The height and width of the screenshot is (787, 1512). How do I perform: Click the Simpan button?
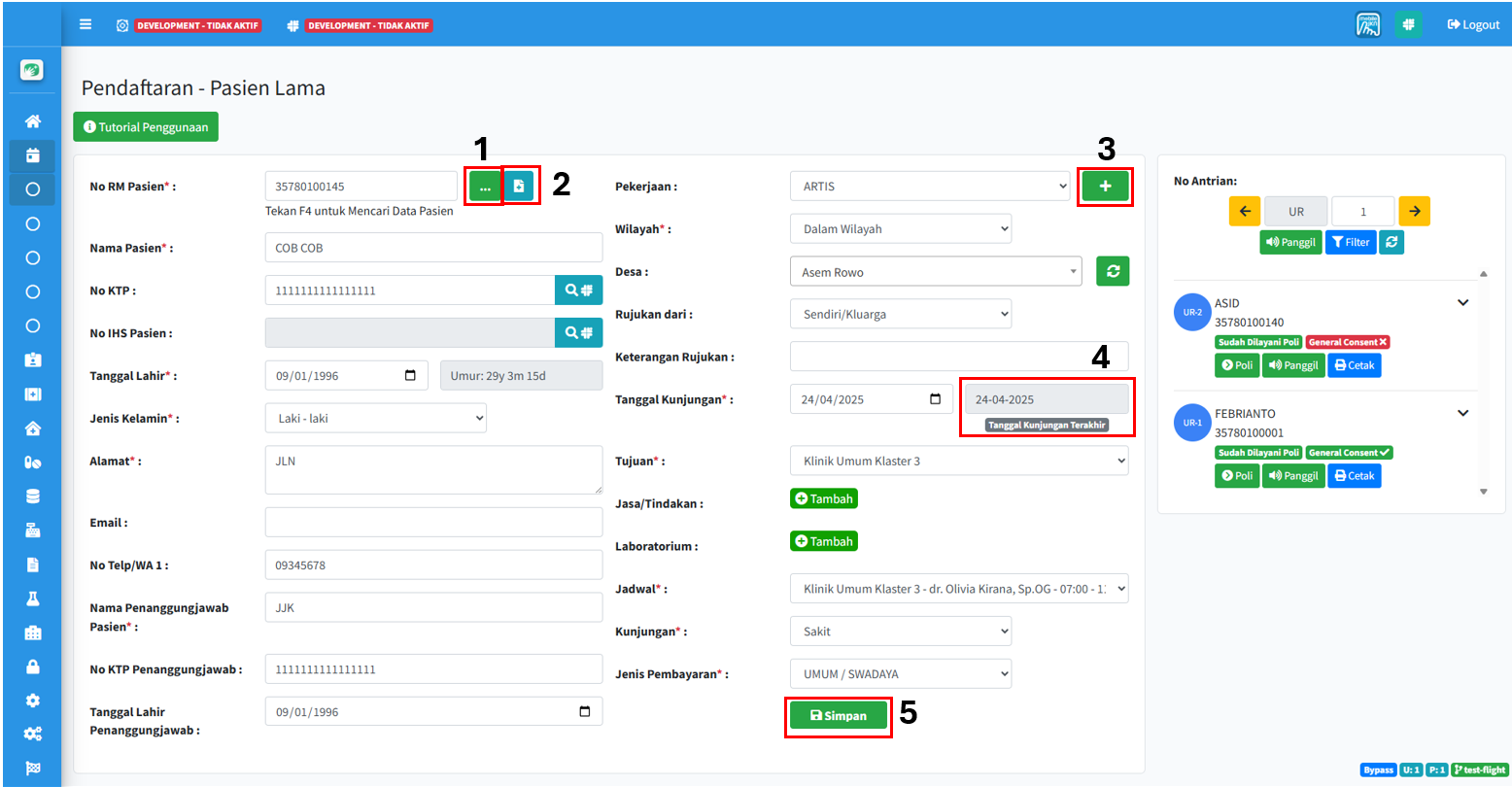[838, 716]
